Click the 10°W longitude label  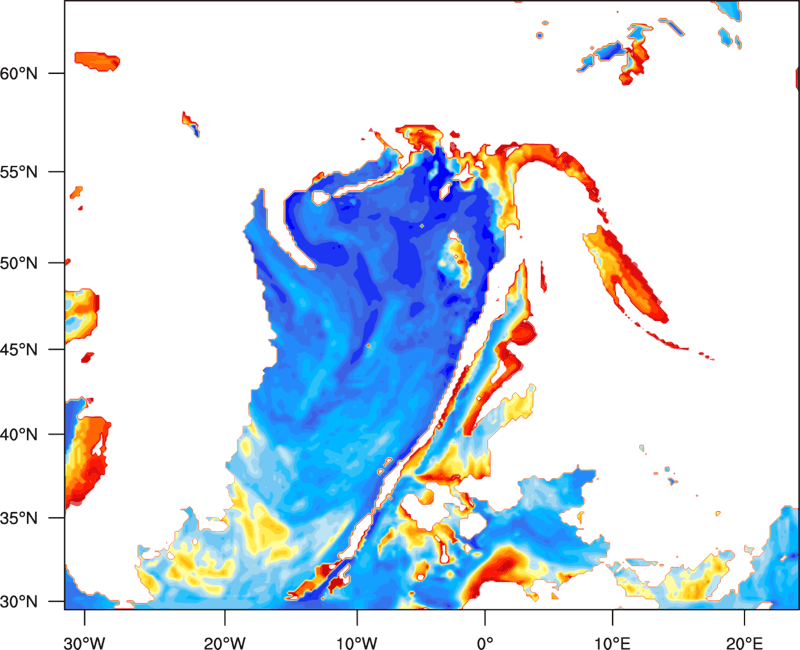tap(356, 643)
